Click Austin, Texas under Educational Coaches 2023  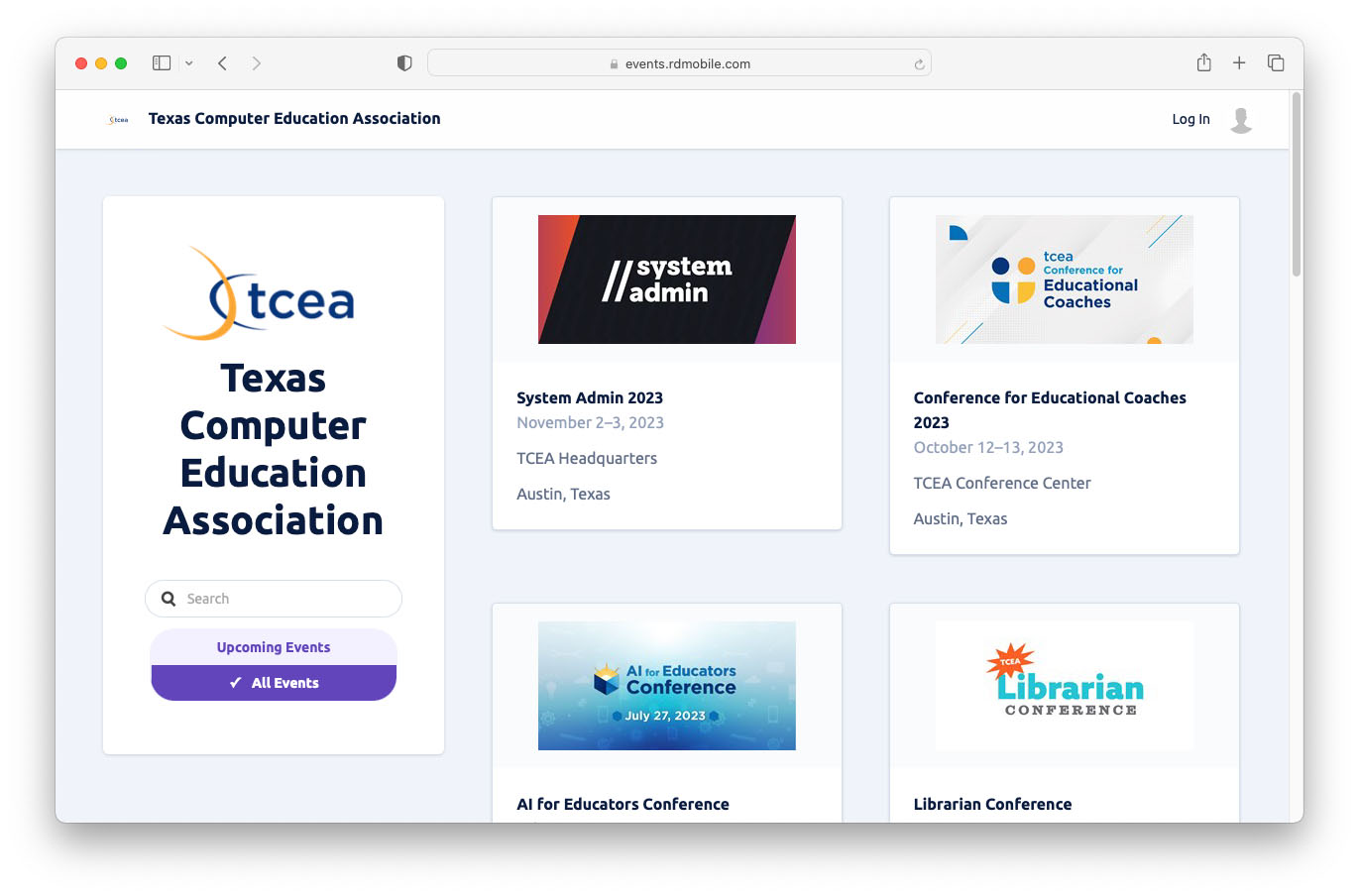[961, 518]
